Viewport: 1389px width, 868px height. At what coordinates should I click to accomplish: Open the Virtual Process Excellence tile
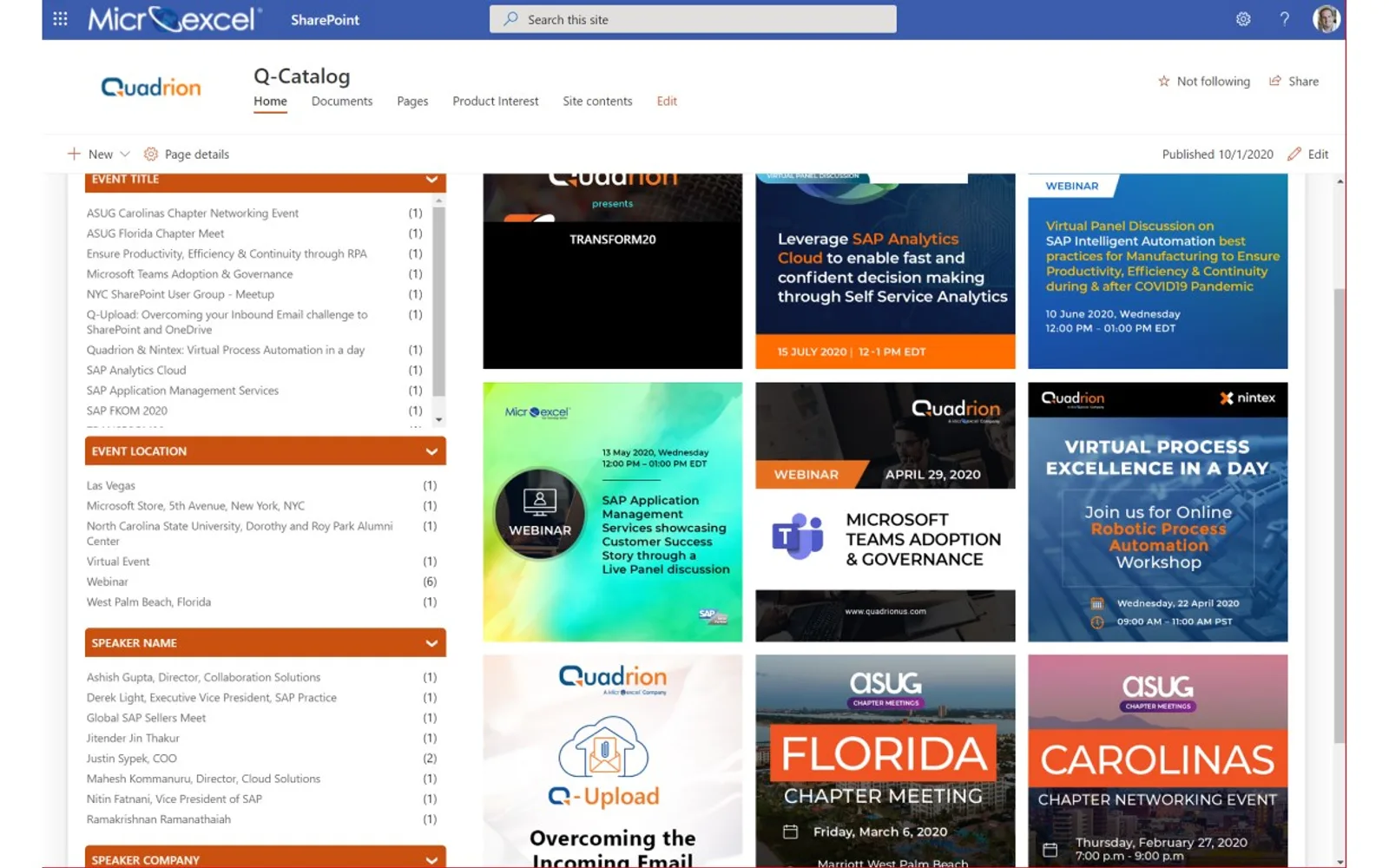click(1157, 512)
